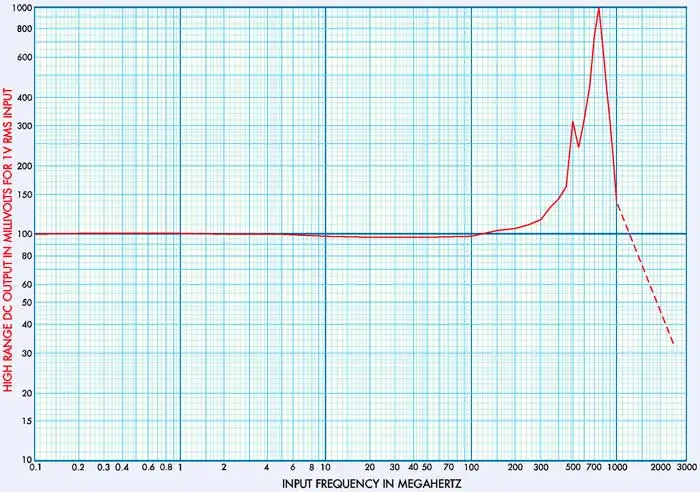Click the "0.1" frequency axis label
Screen dimensions: 700x492
(x=35, y=467)
